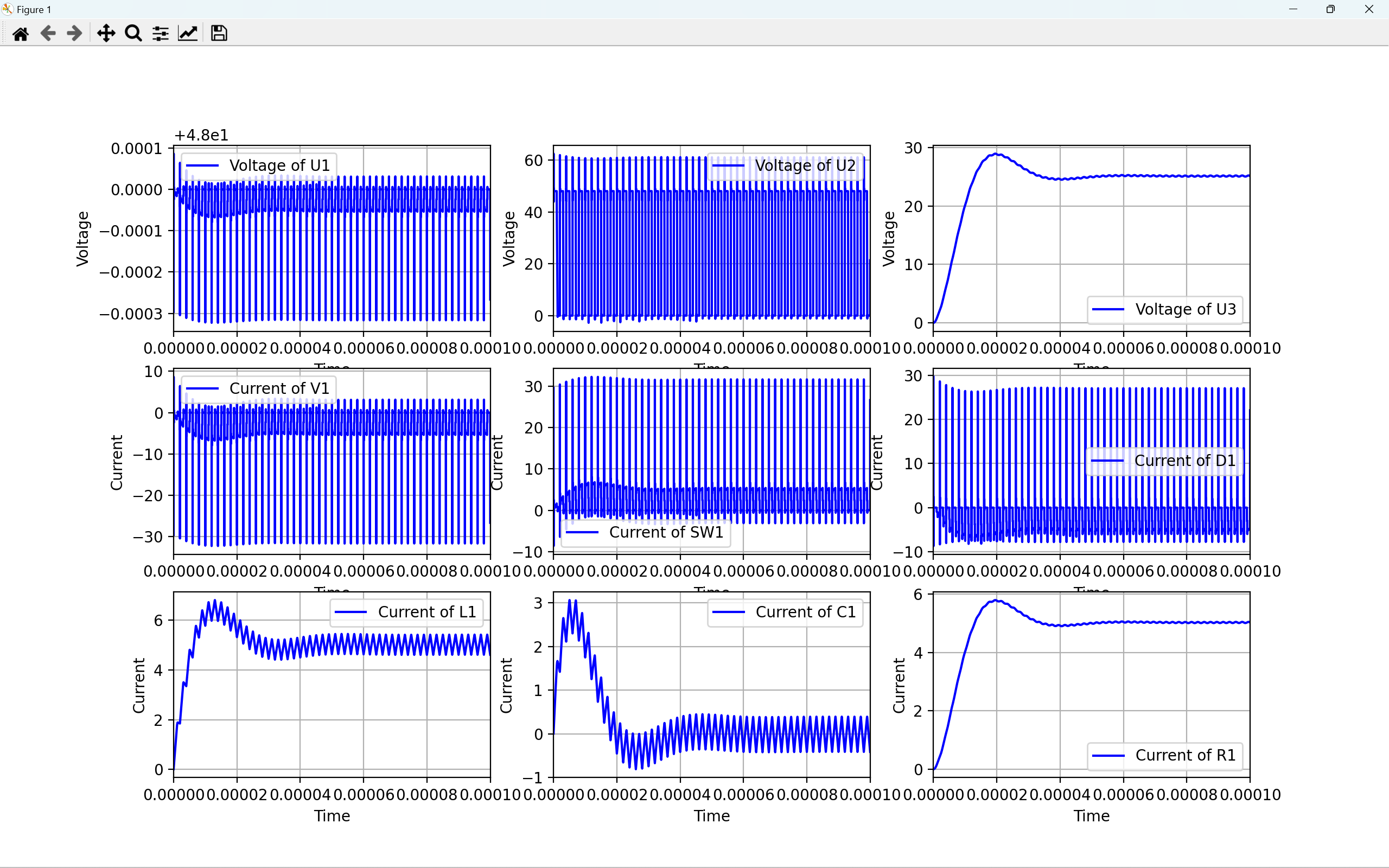This screenshot has height=868, width=1389.
Task: Minimize the Figure 1 window
Action: pyautogui.click(x=1292, y=9)
